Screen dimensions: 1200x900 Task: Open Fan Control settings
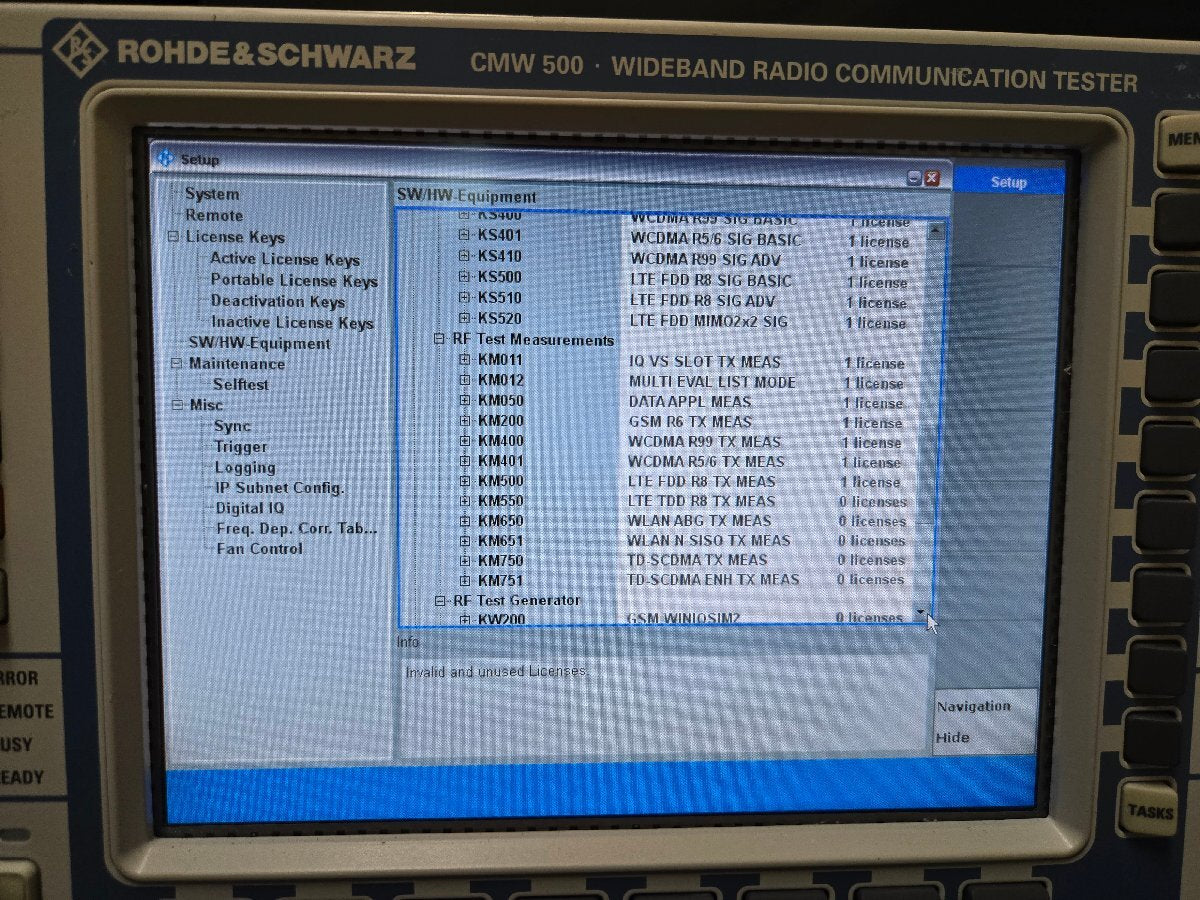pyautogui.click(x=259, y=548)
